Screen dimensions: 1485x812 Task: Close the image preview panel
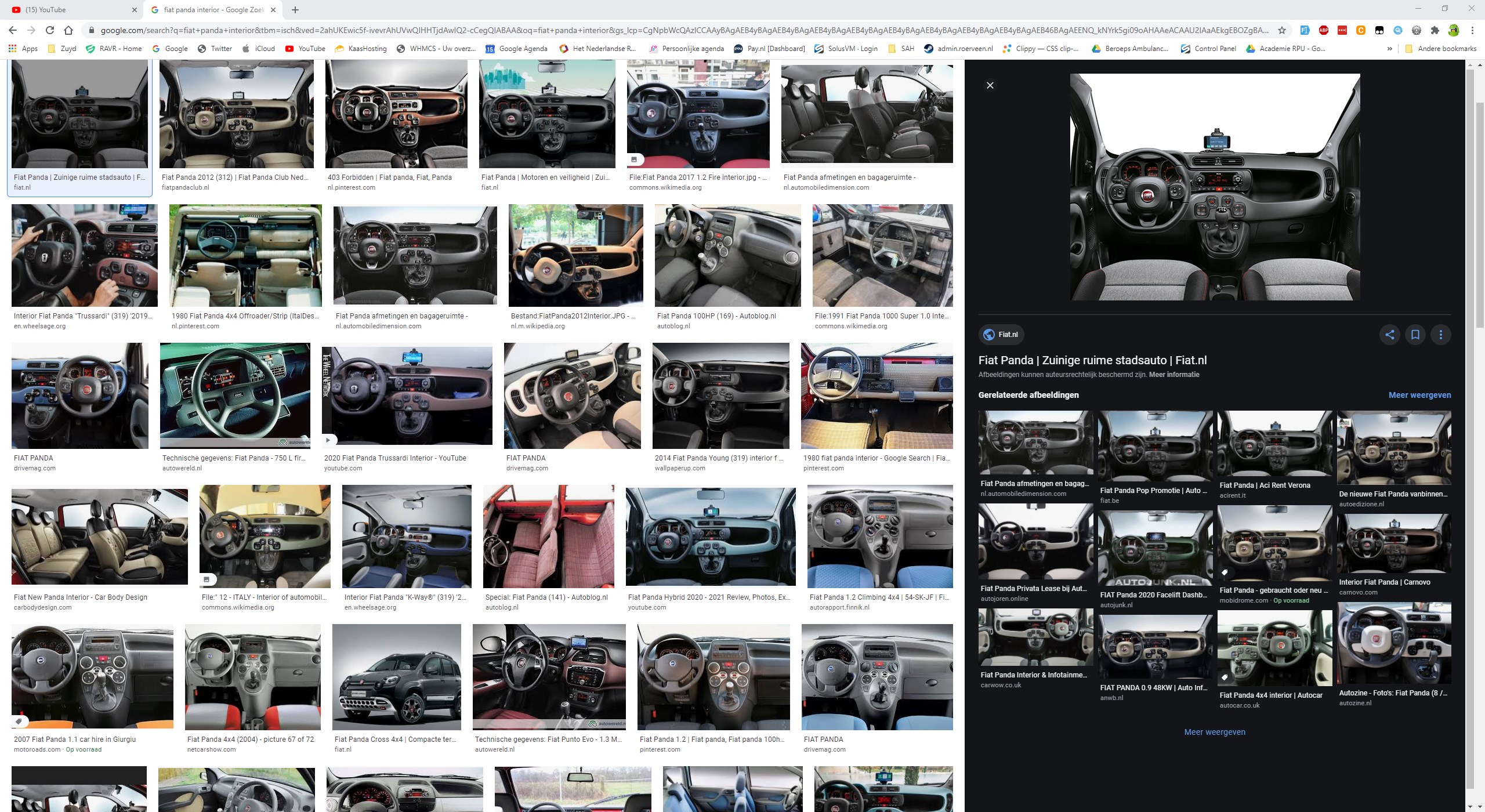pos(990,85)
